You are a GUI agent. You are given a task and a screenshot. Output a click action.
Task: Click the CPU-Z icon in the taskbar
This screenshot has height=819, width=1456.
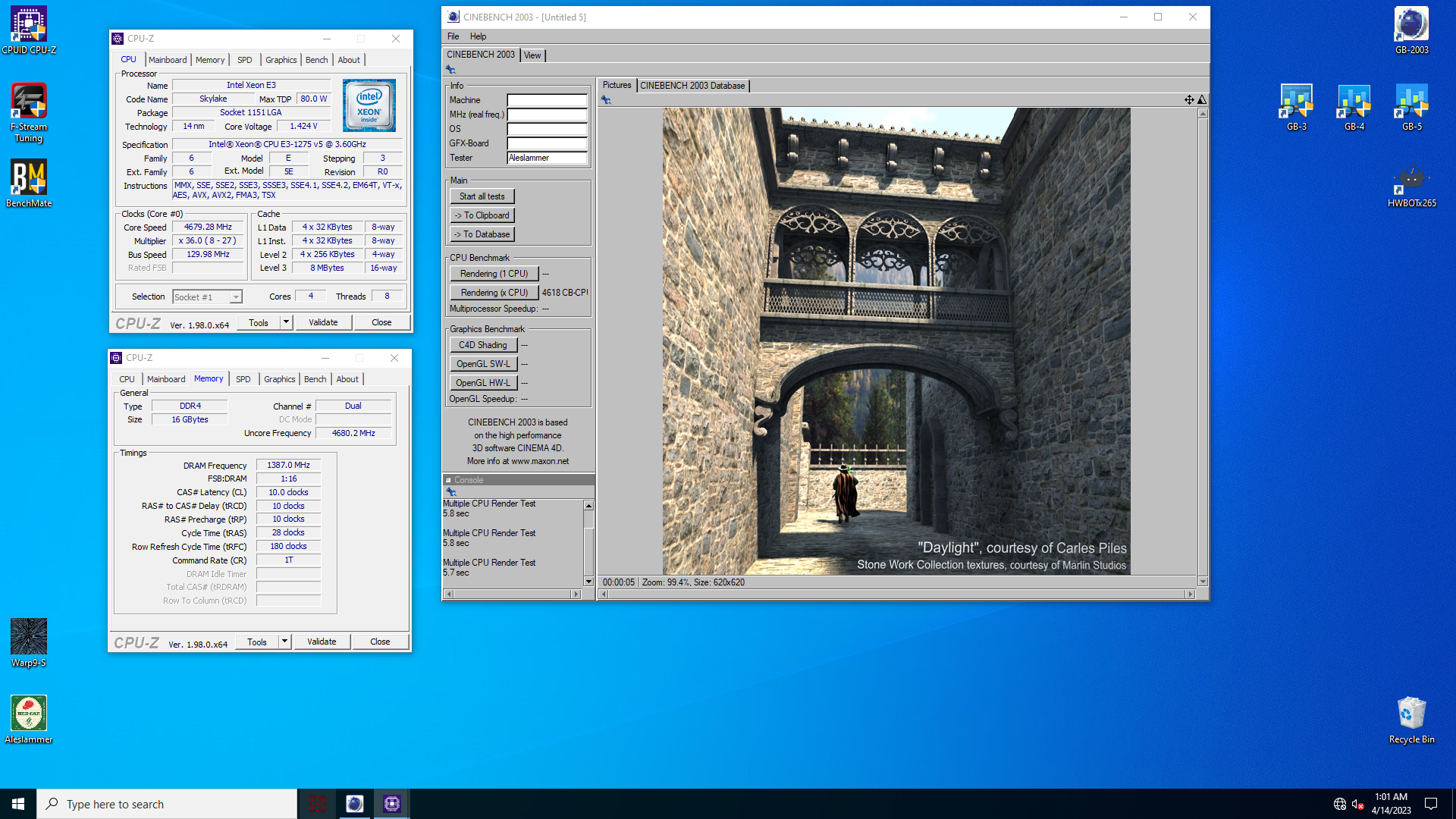(x=391, y=804)
